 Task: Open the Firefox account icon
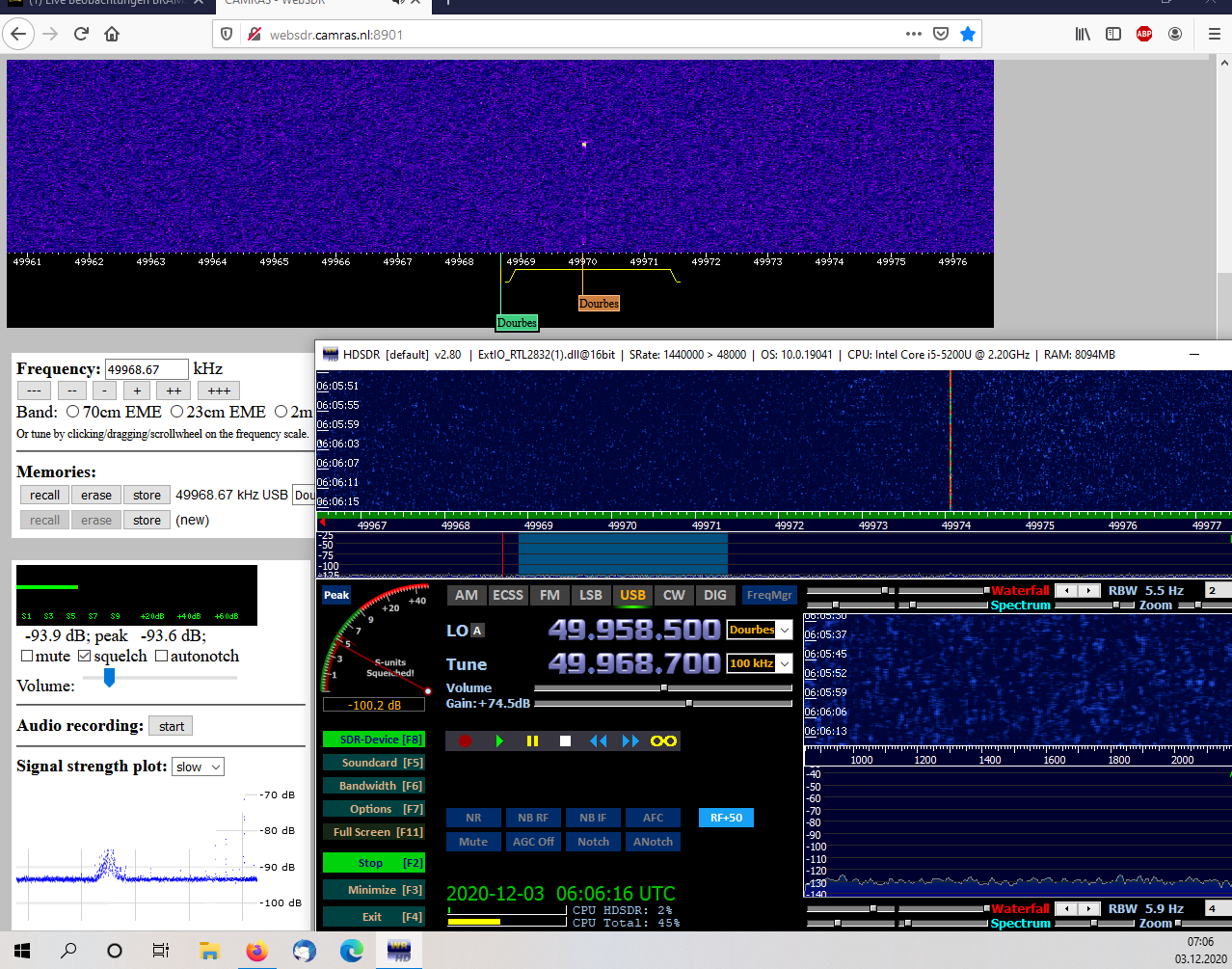click(1175, 34)
